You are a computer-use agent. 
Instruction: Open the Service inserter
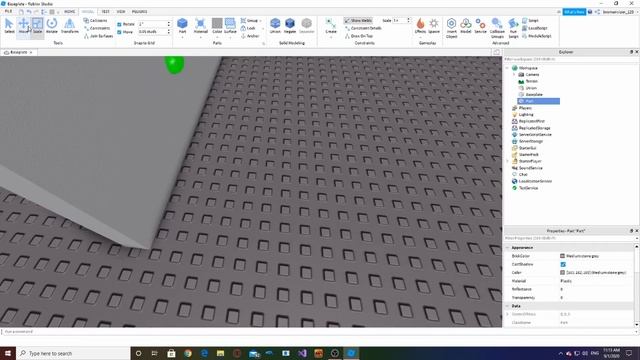[x=480, y=26]
